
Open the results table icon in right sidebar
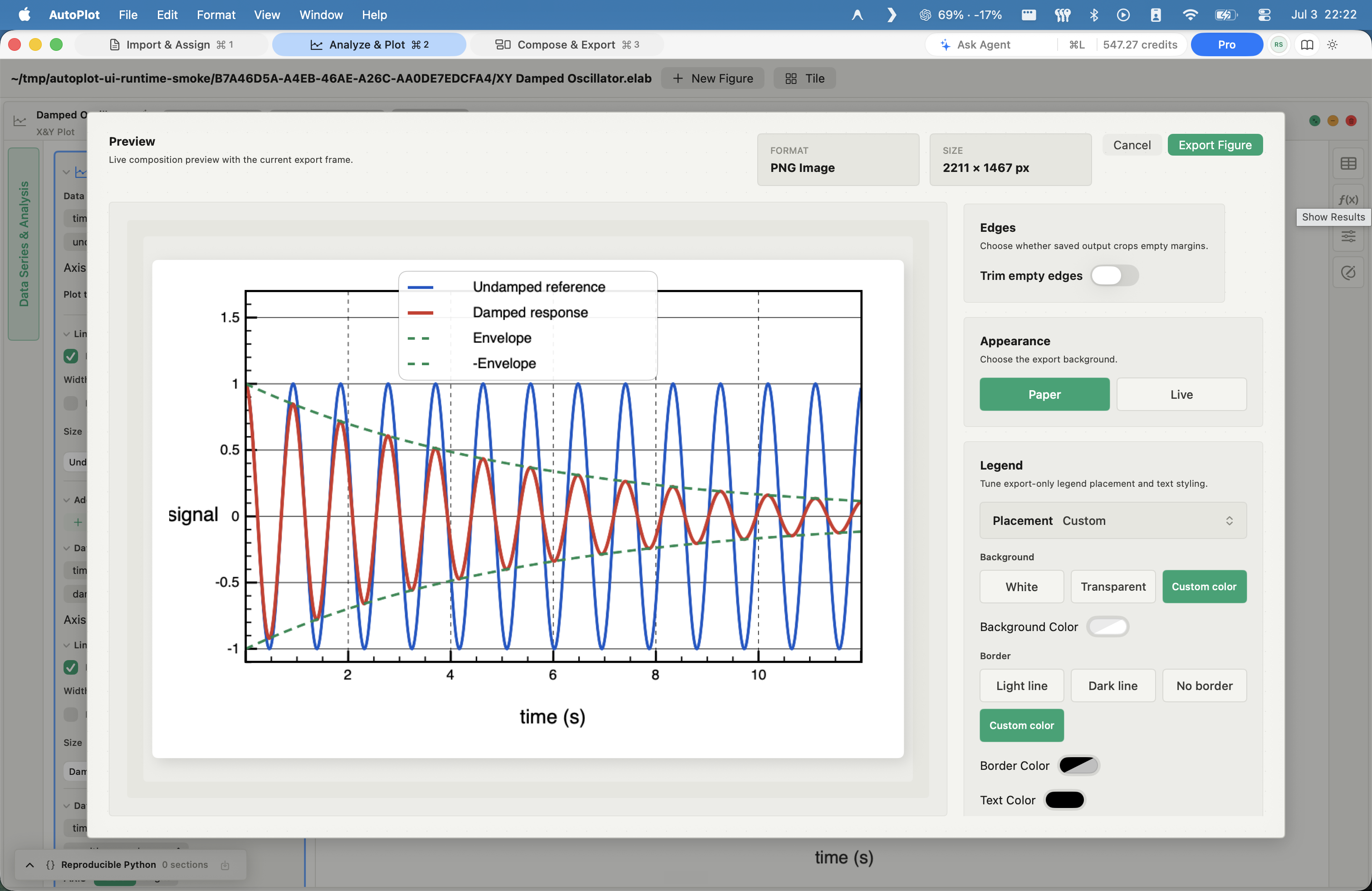[1348, 164]
